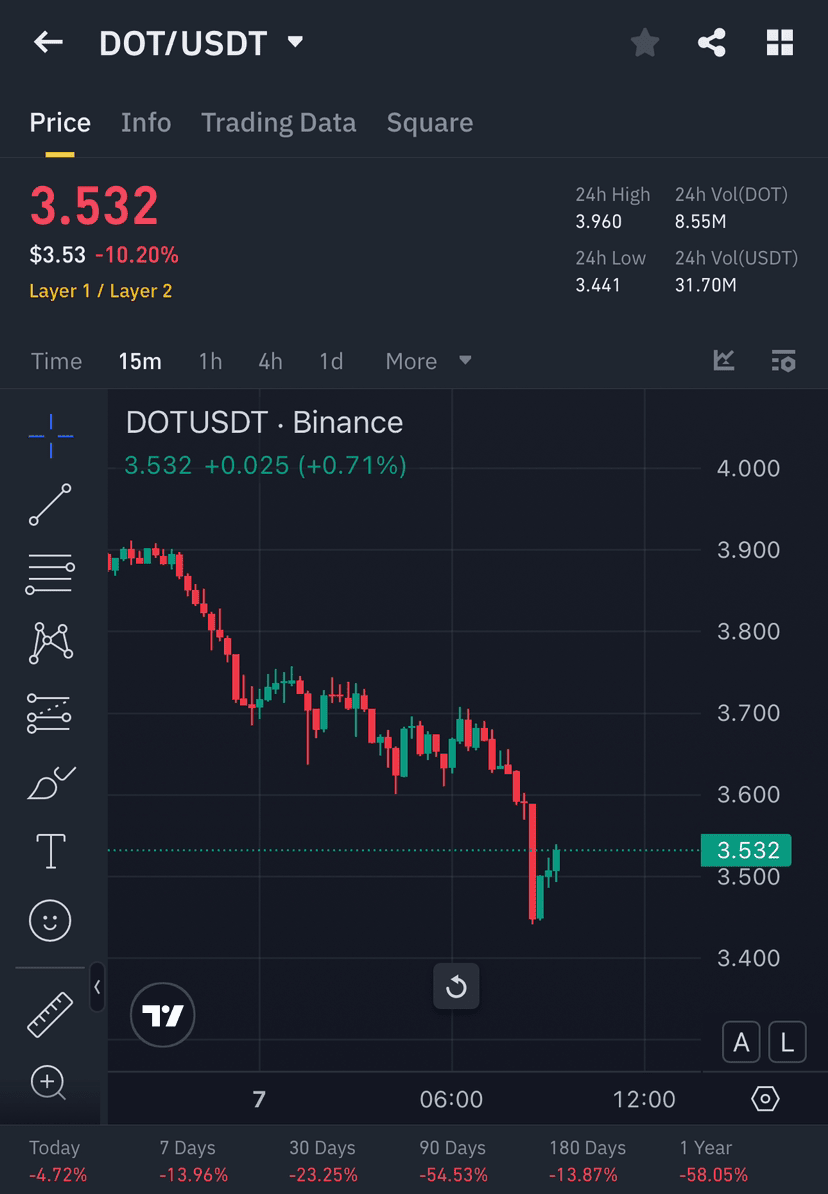Click the 06:00 time axis label

tap(451, 1099)
